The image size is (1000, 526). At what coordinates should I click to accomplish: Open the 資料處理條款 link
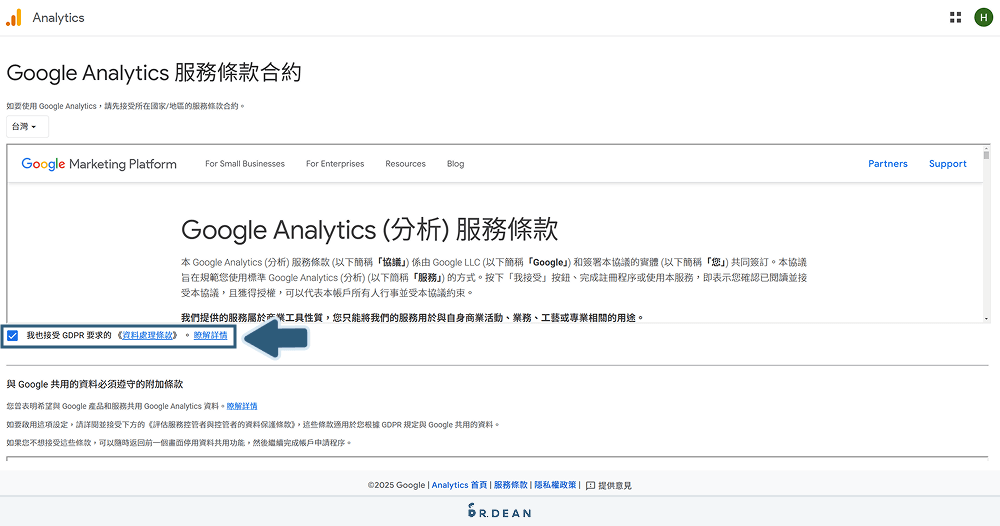[x=147, y=335]
